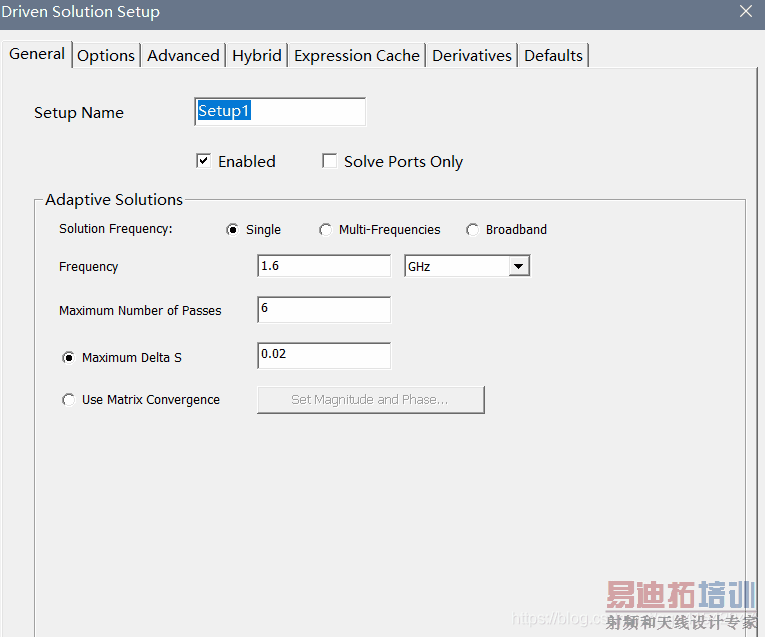Screen dimensions: 765x637
Task: Open the Defaults tab
Action: pyautogui.click(x=553, y=56)
